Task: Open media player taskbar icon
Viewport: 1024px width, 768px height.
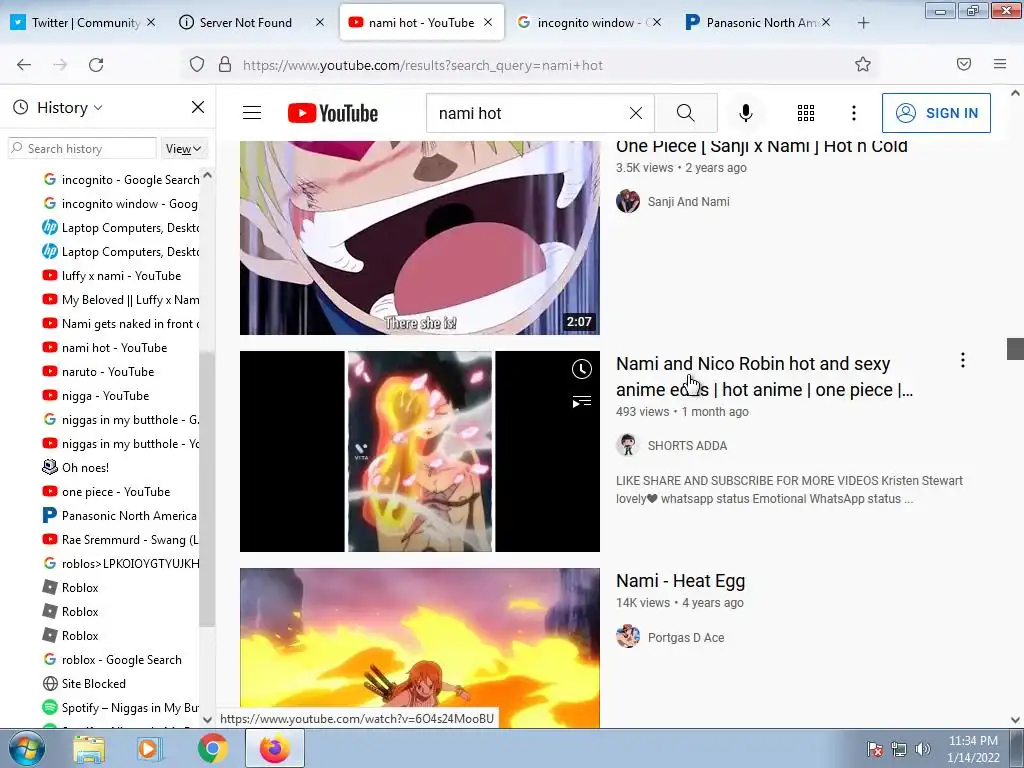Action: tap(150, 749)
